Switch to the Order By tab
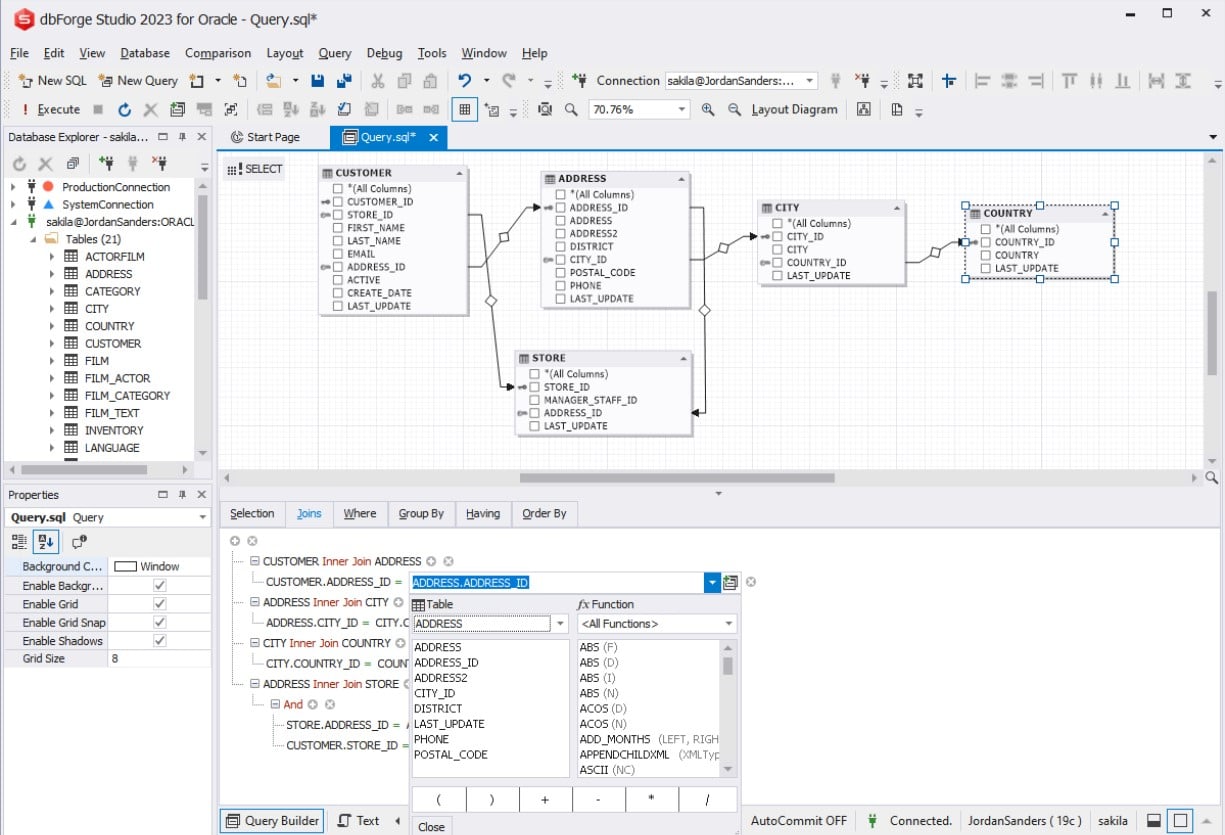The width and height of the screenshot is (1225, 835). tap(545, 514)
